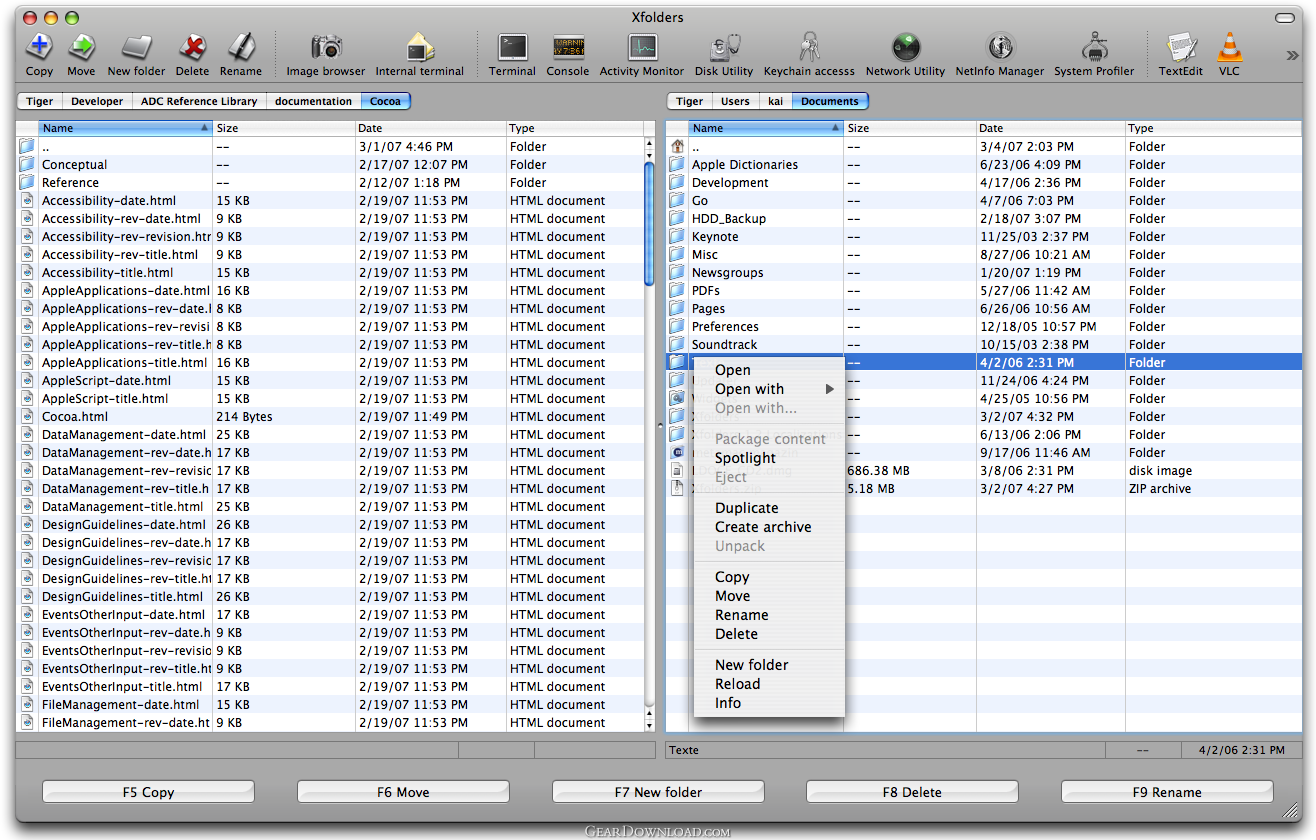The width and height of the screenshot is (1316, 840).
Task: Sort the left pane by Date column
Action: pyautogui.click(x=431, y=128)
